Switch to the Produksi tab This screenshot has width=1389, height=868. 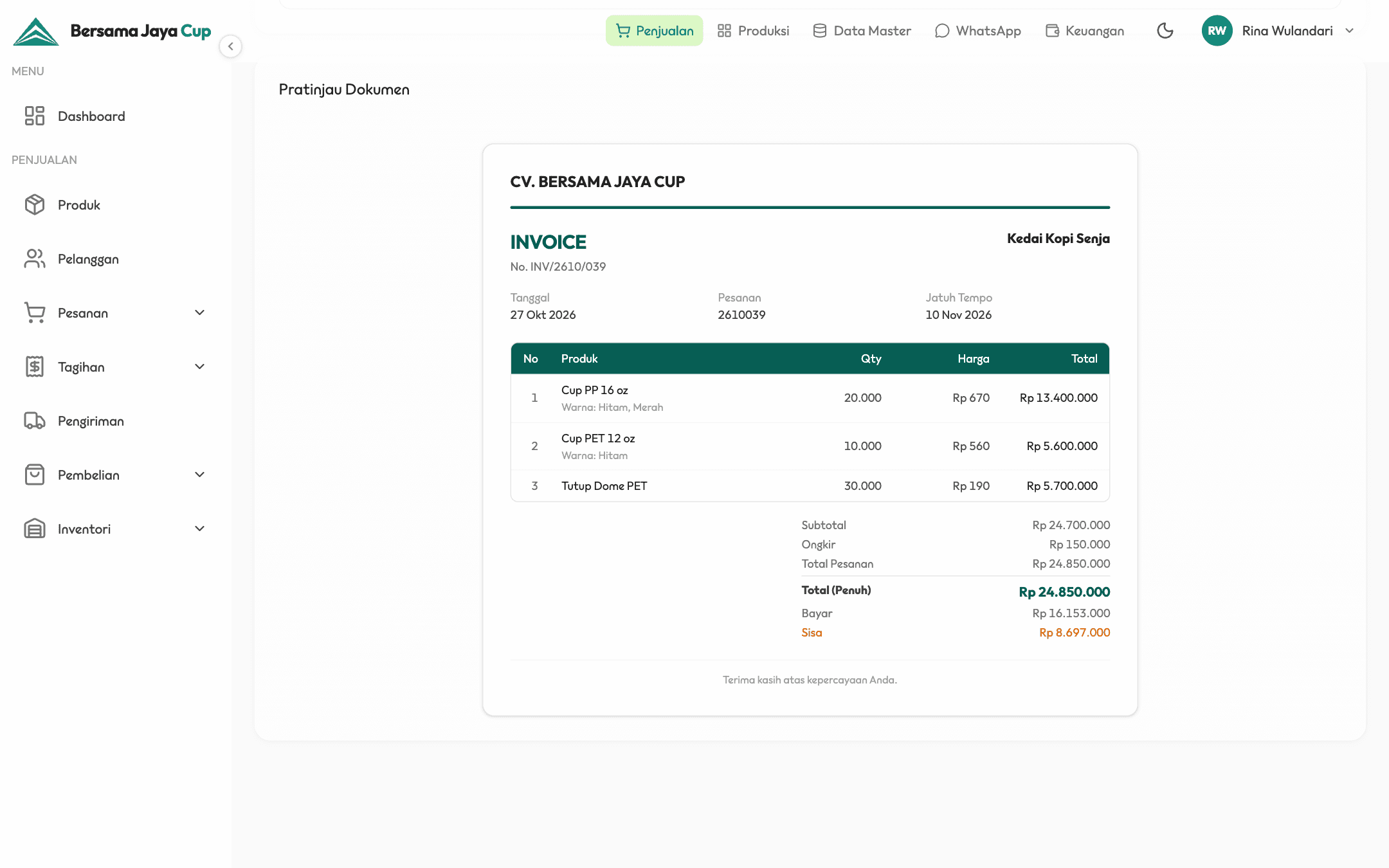(753, 31)
